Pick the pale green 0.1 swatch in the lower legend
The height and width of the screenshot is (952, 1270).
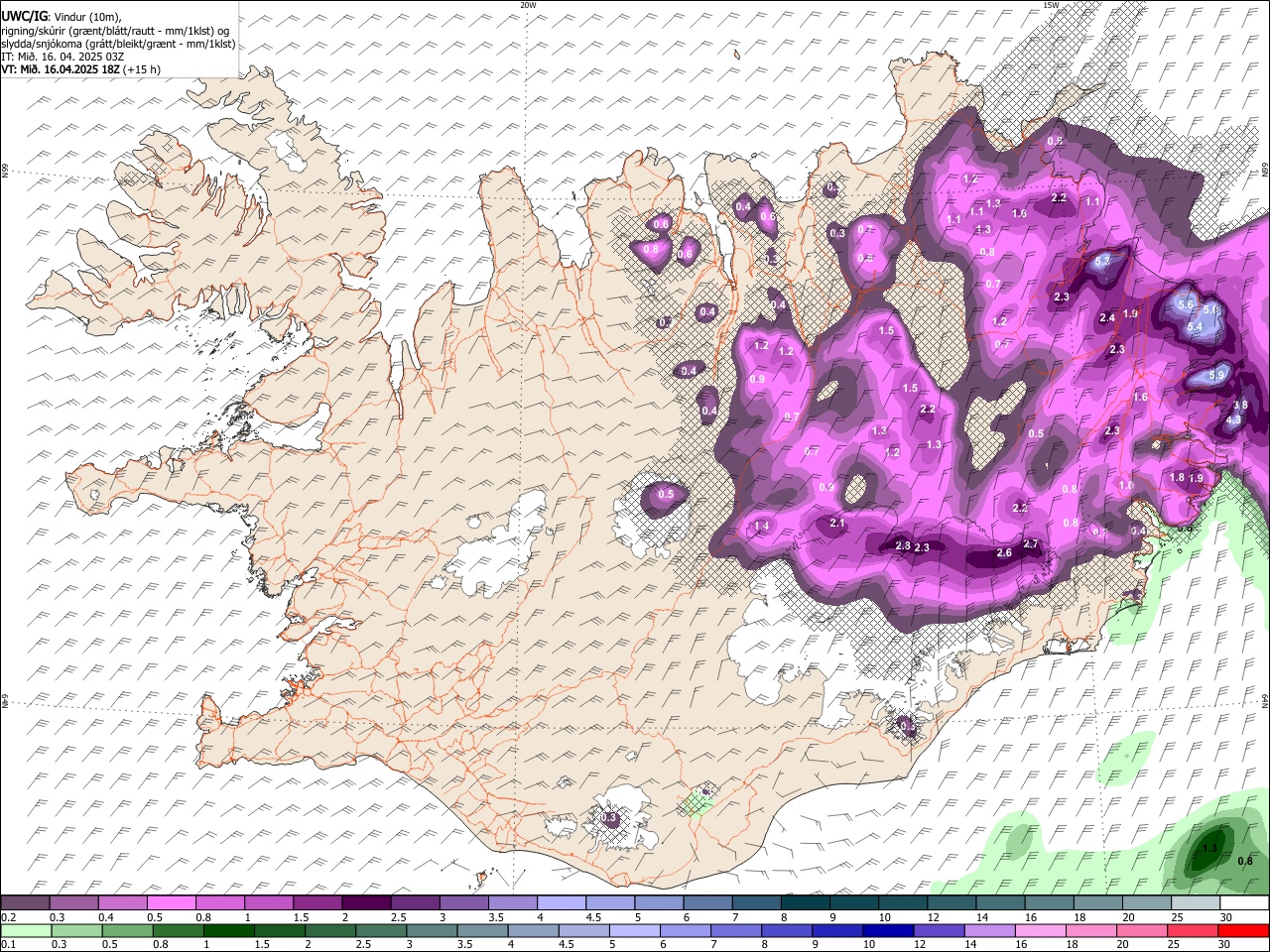coord(26,931)
